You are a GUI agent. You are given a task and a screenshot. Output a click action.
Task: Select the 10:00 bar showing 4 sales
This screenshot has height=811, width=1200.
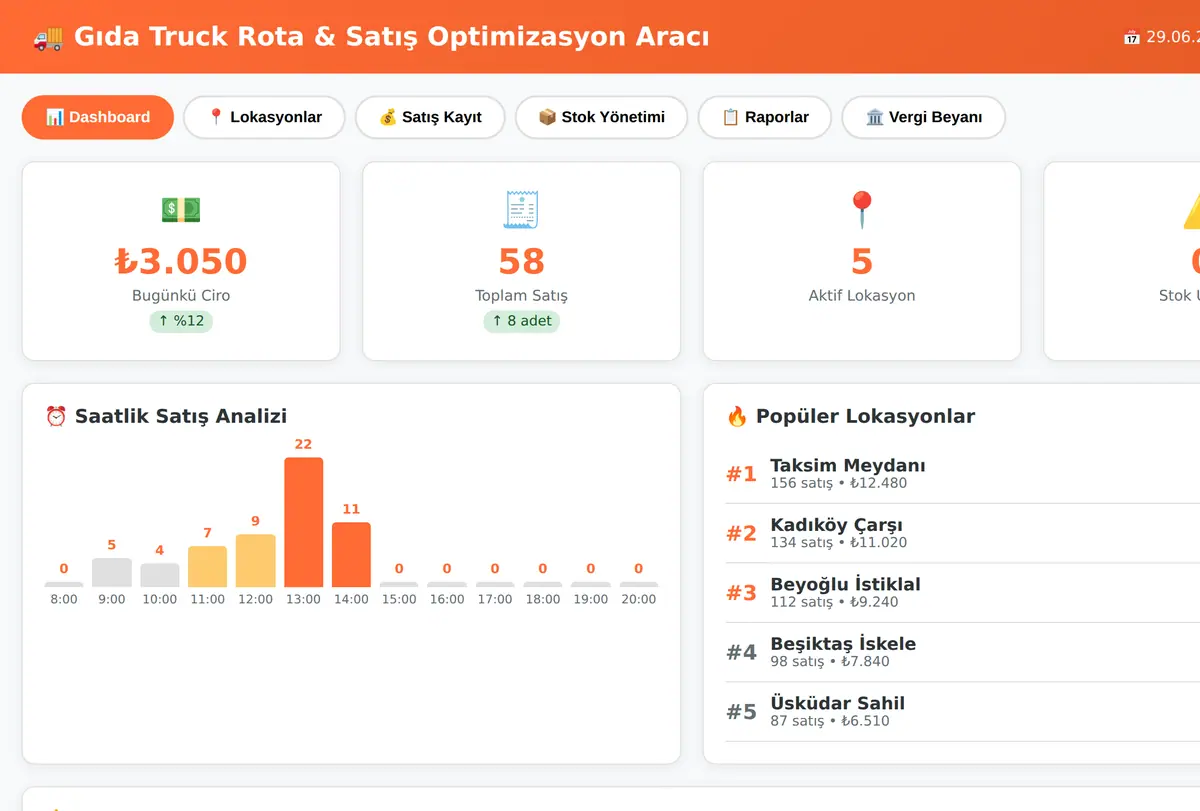pyautogui.click(x=160, y=575)
